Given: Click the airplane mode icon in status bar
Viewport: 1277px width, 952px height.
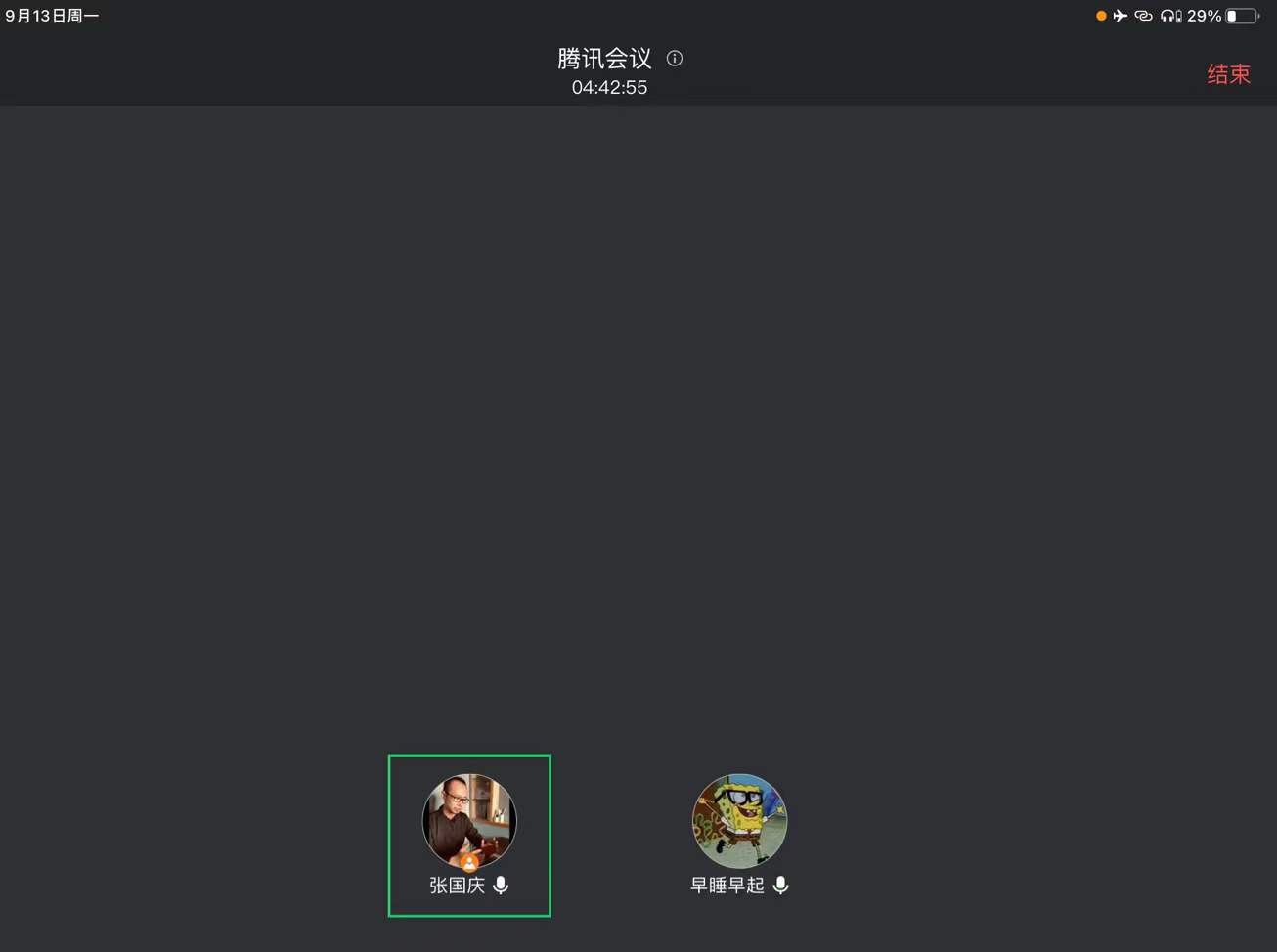Looking at the screenshot, I should point(1121,16).
